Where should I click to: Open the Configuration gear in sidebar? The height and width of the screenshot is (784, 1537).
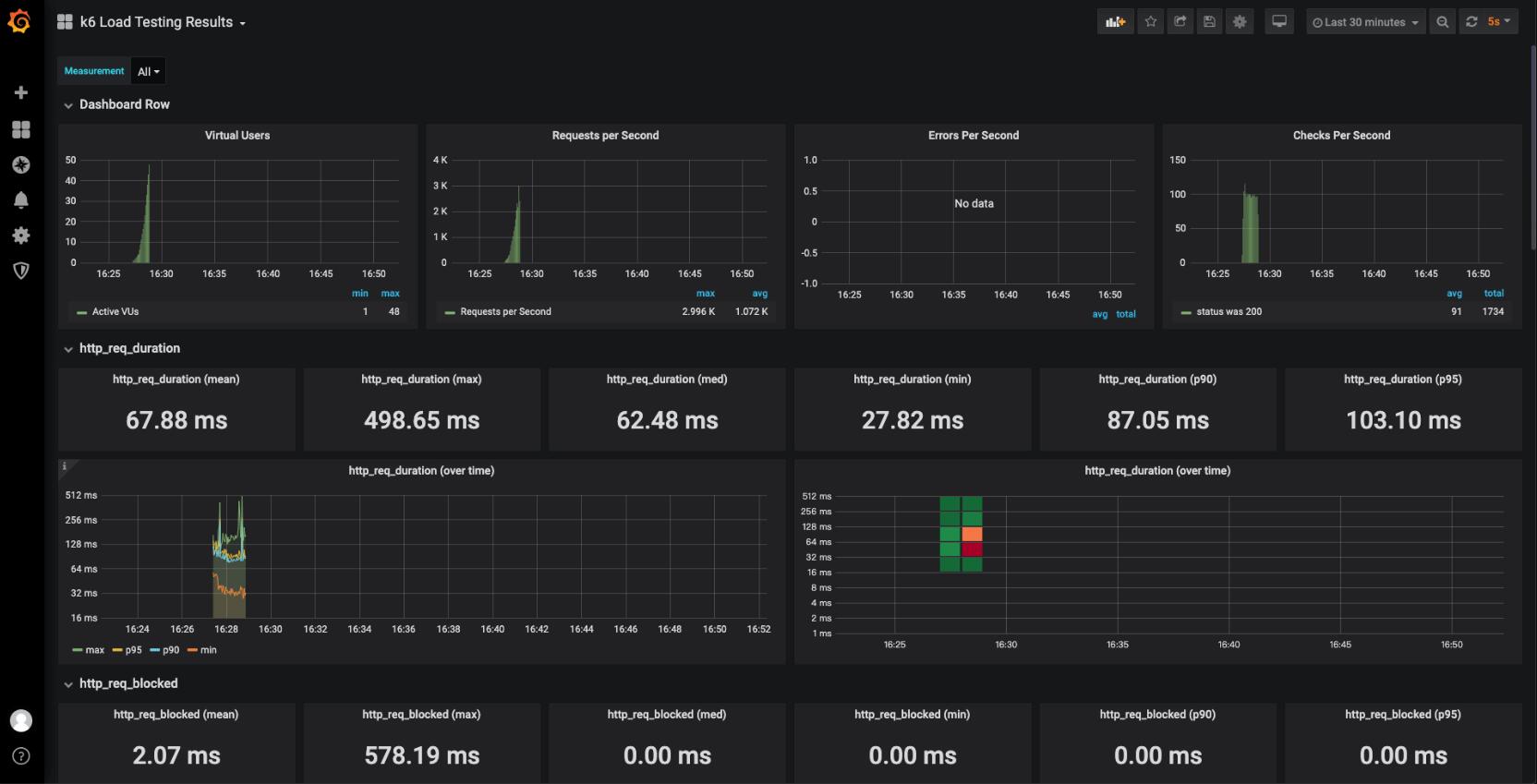click(21, 235)
